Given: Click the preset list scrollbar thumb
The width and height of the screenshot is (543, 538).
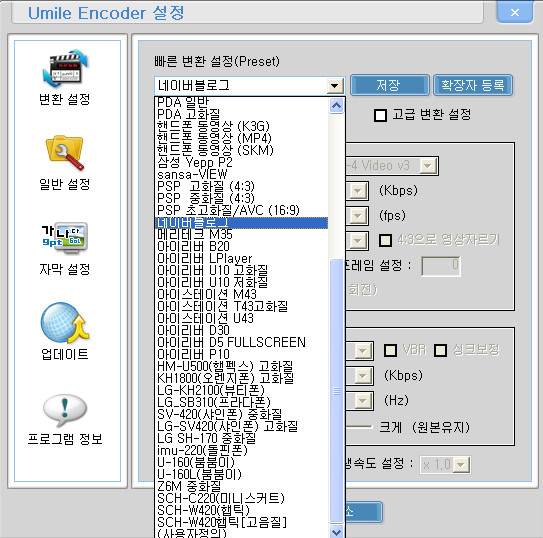Looking at the screenshot, I should (x=336, y=391).
